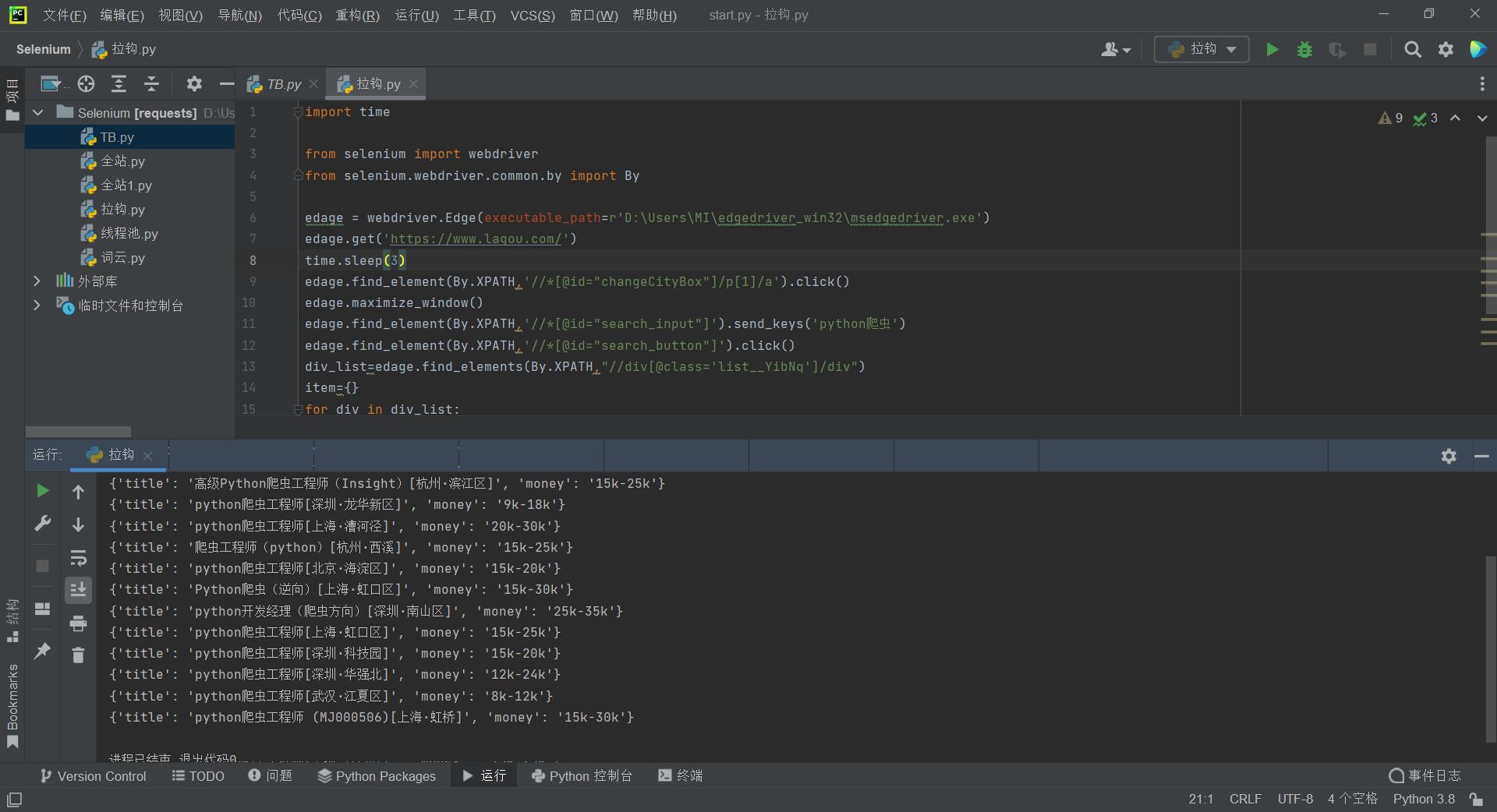1497x812 pixels.
Task: Expand the 临时文件和控制台 node
Action: tap(37, 305)
